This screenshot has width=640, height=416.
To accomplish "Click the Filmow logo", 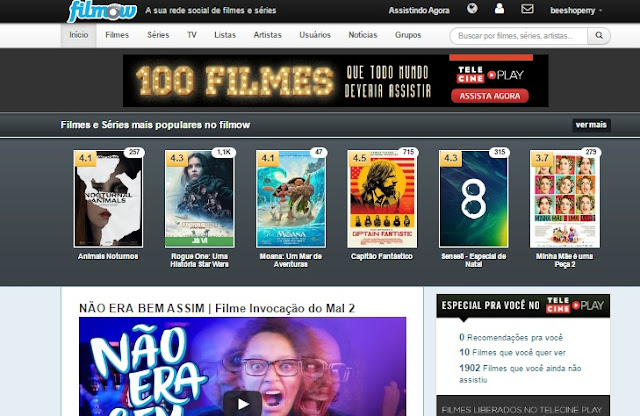I will coord(102,11).
